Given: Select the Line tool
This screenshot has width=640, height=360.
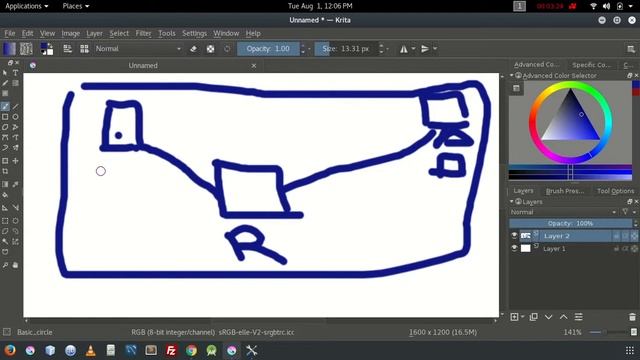Looking at the screenshot, I should [x=16, y=106].
